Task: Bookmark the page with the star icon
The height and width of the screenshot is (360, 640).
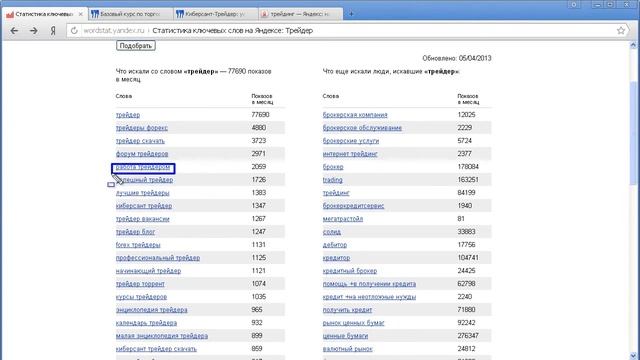Action: tap(621, 31)
